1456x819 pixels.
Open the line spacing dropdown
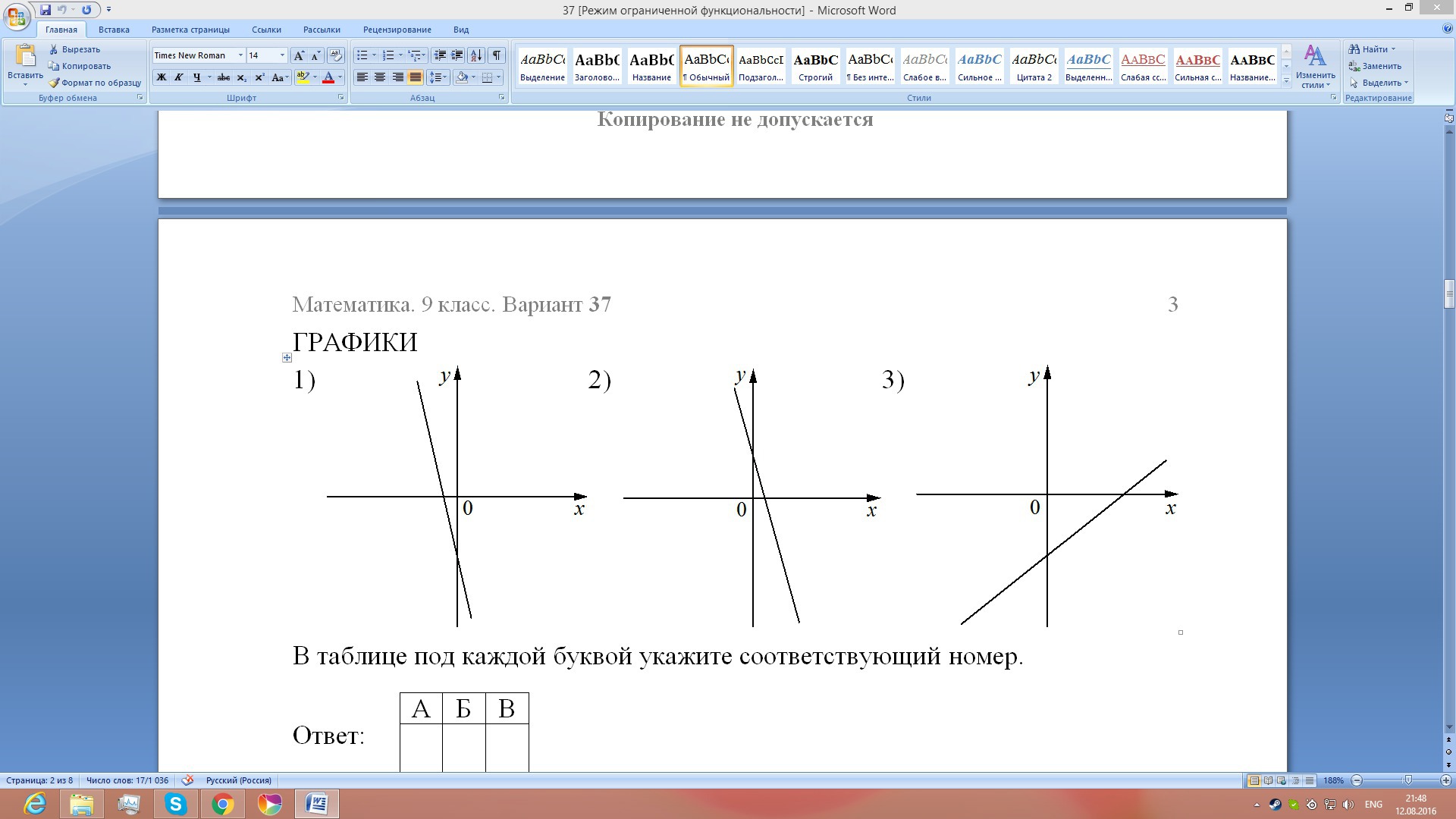click(x=438, y=77)
